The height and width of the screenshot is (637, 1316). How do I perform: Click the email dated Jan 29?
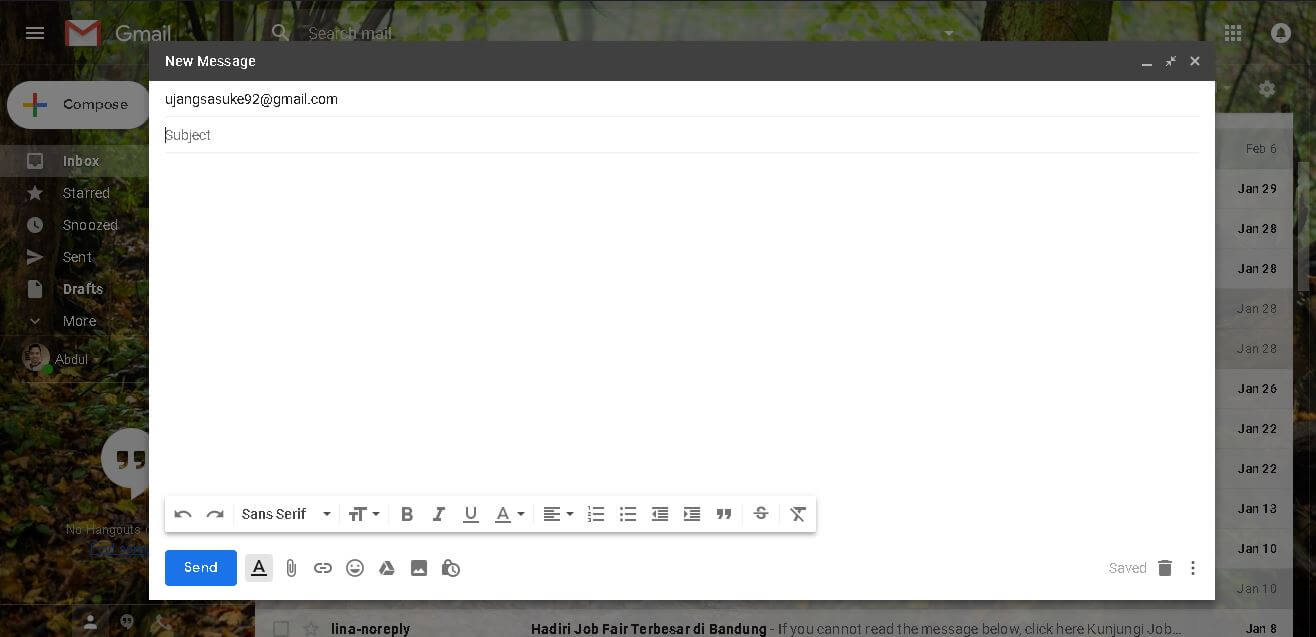click(1257, 189)
